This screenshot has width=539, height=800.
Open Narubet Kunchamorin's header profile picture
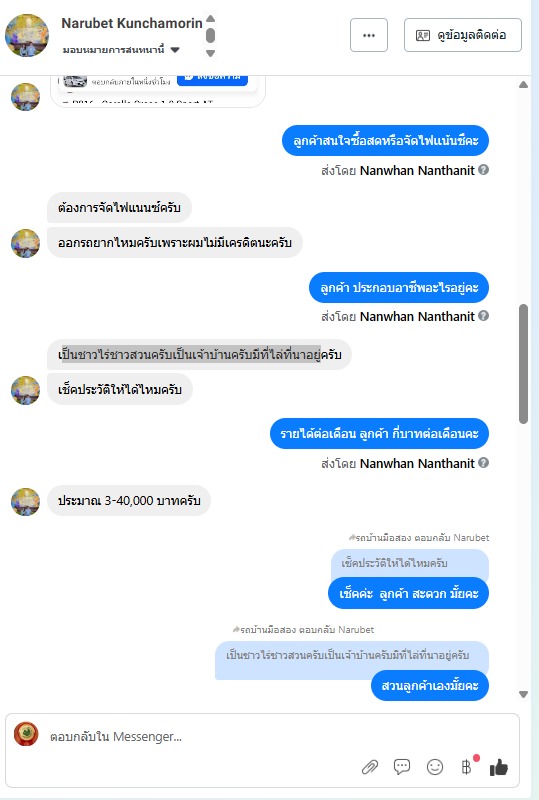[x=27, y=35]
